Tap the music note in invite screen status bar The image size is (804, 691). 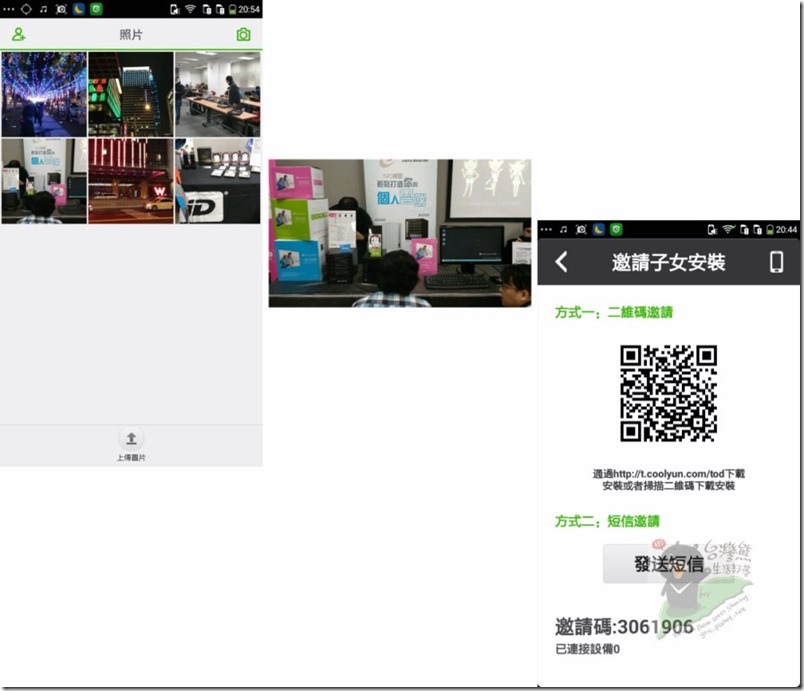click(564, 230)
